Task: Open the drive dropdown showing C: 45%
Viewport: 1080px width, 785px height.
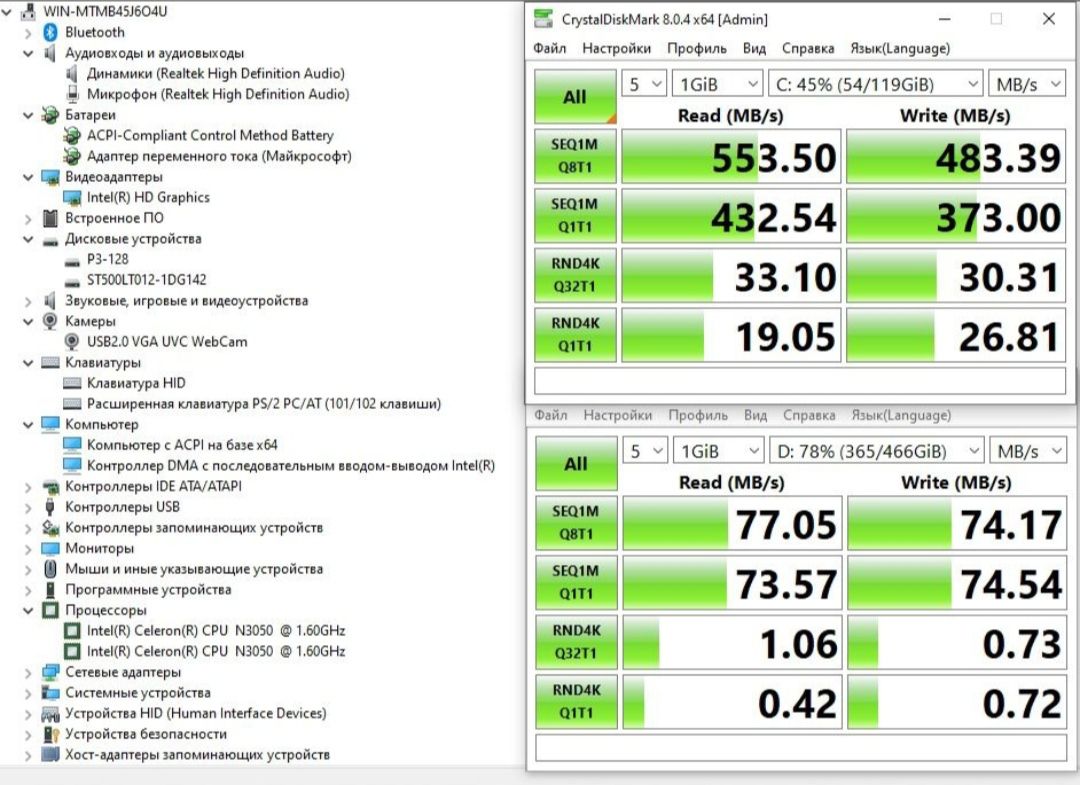Action: tap(875, 84)
